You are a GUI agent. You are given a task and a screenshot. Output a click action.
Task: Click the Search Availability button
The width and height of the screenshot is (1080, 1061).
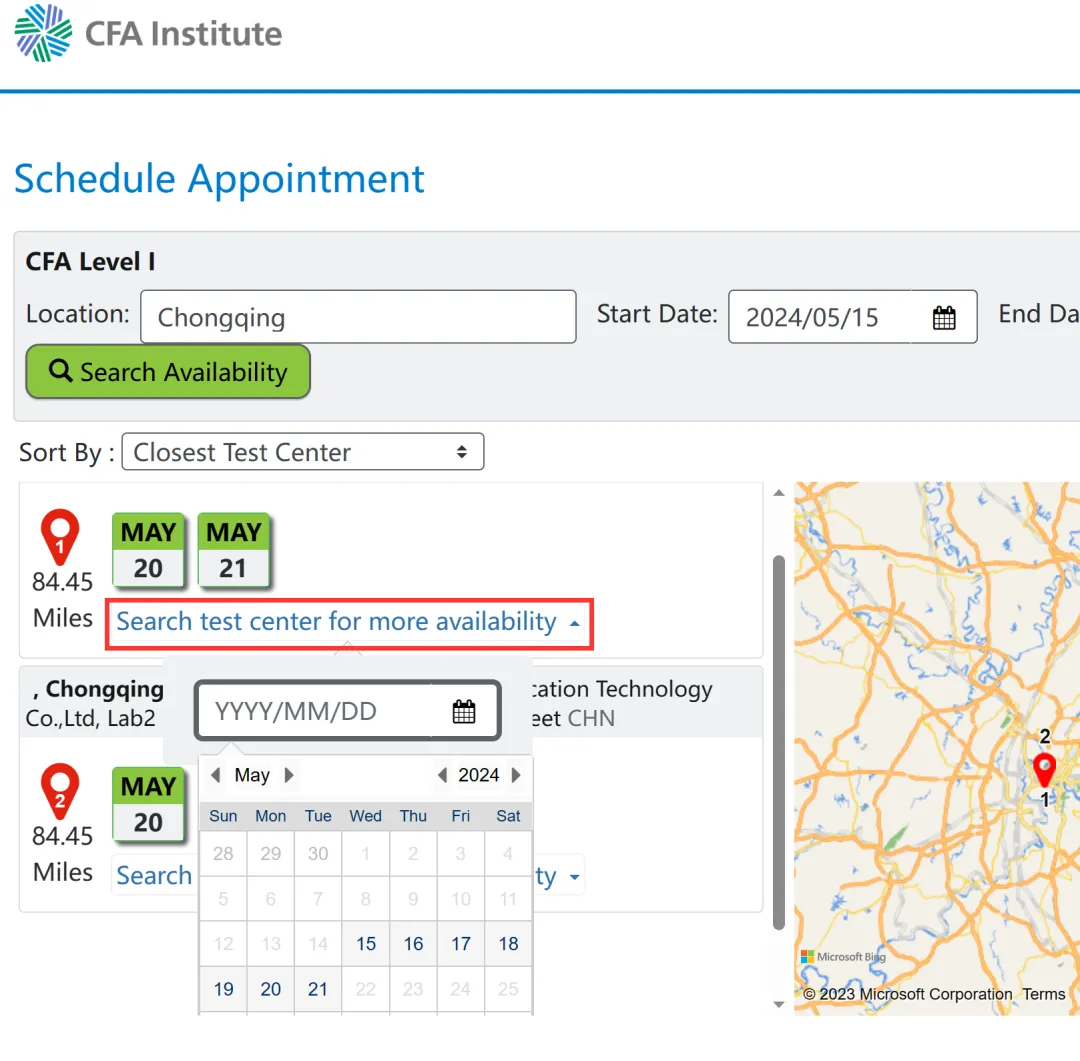point(168,372)
